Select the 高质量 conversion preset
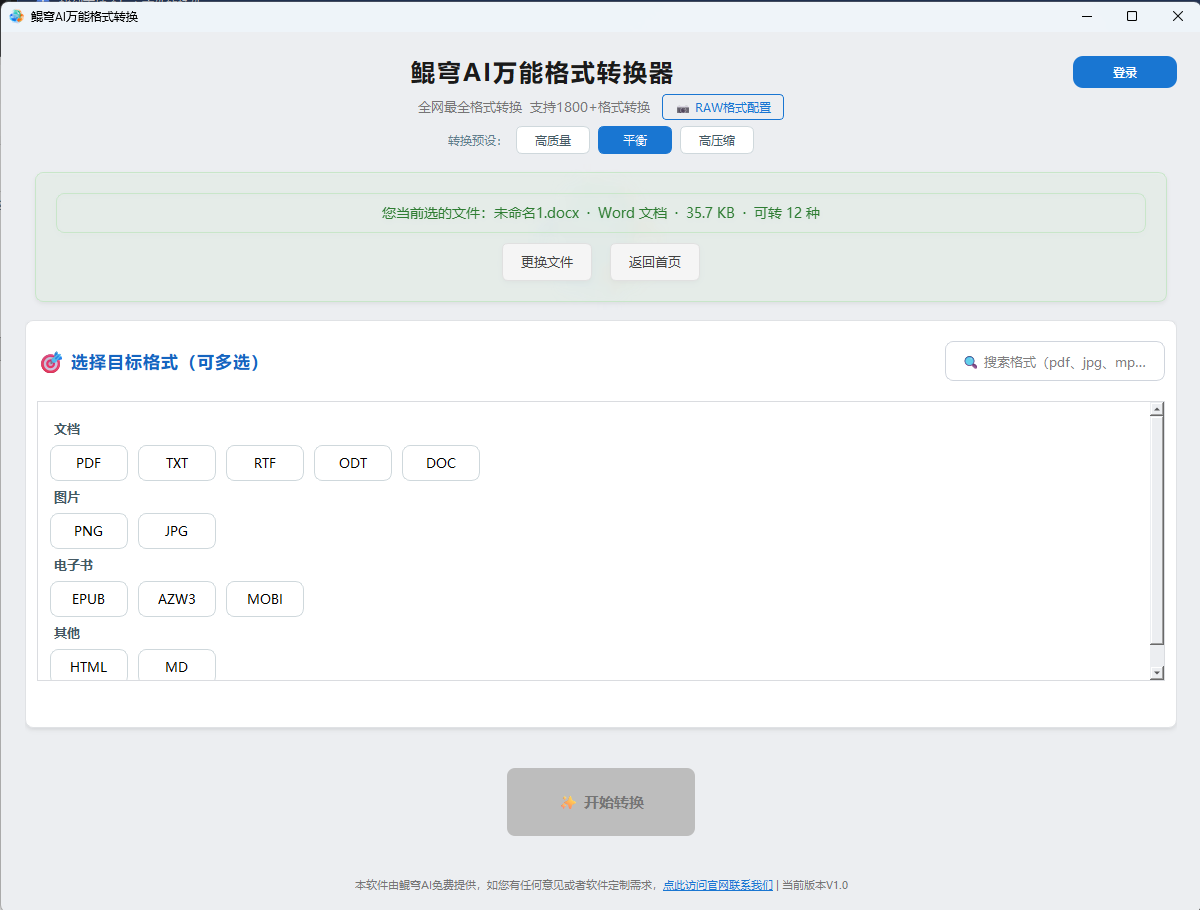 [x=553, y=141]
